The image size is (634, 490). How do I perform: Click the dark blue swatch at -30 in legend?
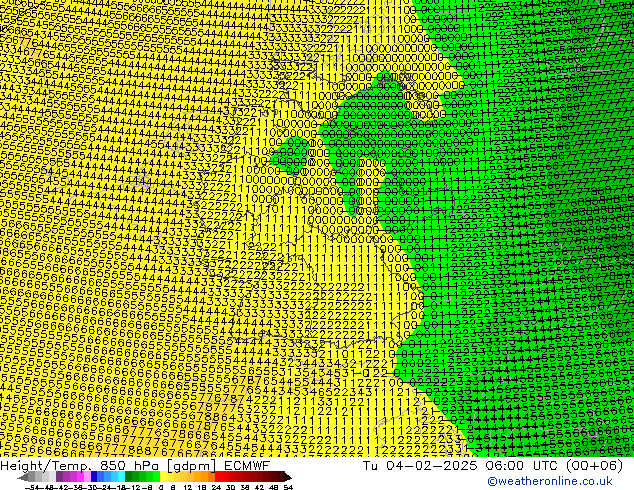(x=94, y=476)
